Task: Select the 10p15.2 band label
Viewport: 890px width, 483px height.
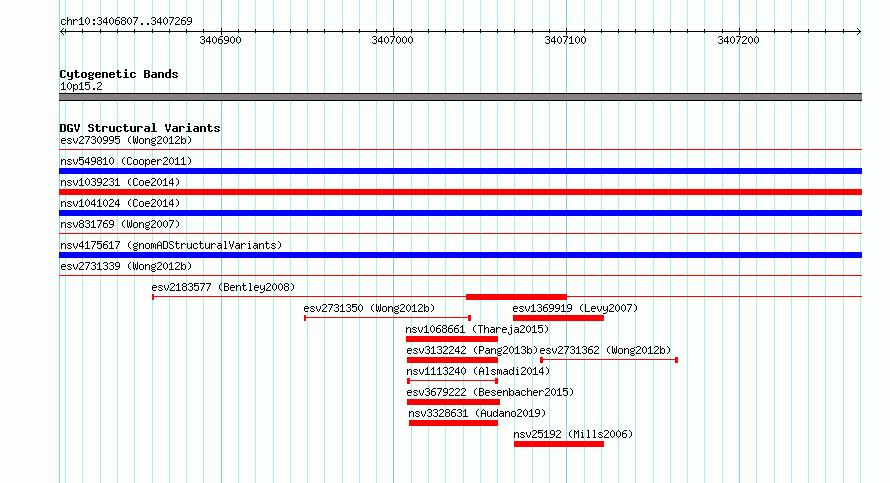Action: click(x=81, y=86)
